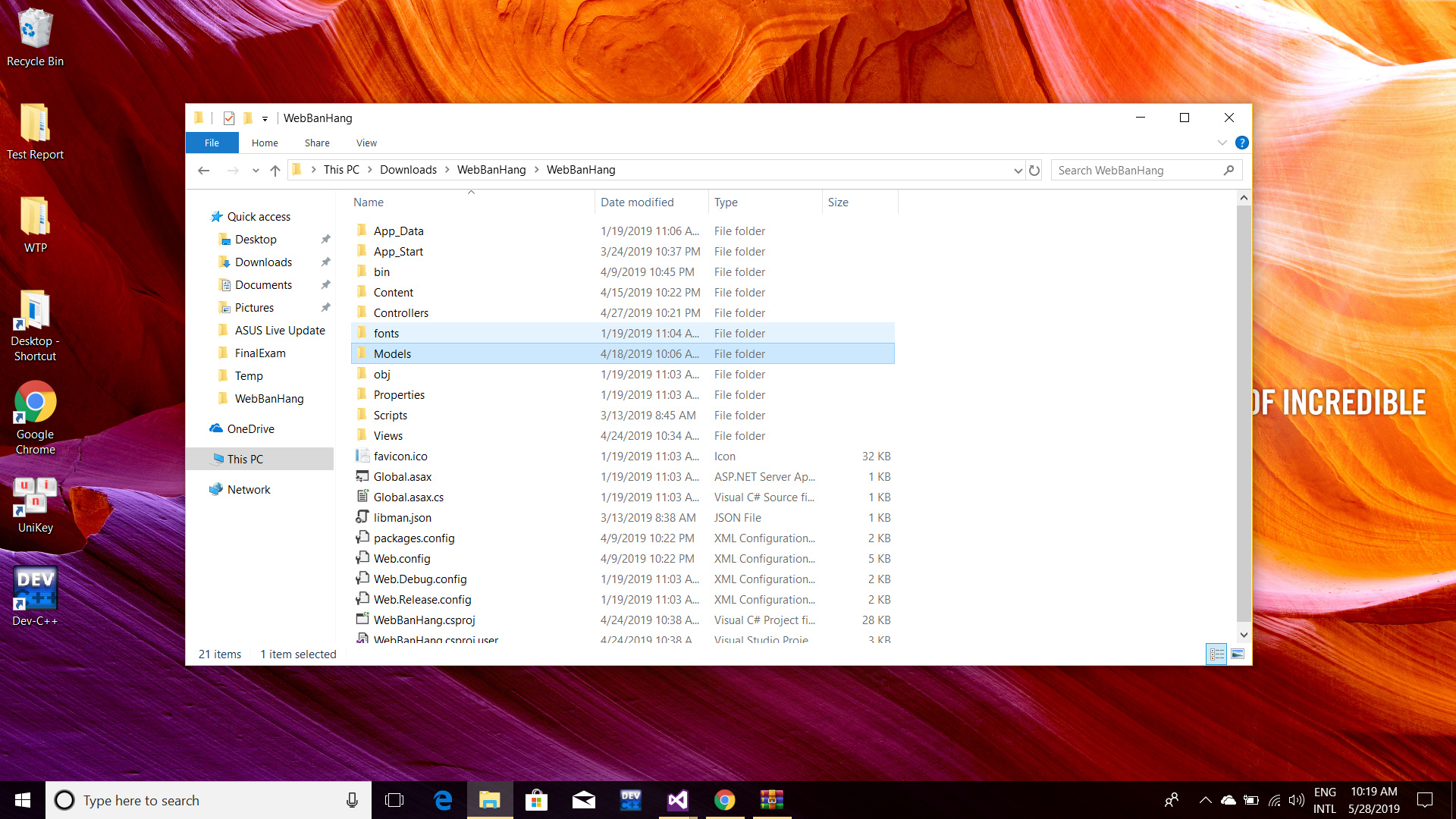1456x819 pixels.
Task: Open the View ribbon tab
Action: tap(366, 143)
